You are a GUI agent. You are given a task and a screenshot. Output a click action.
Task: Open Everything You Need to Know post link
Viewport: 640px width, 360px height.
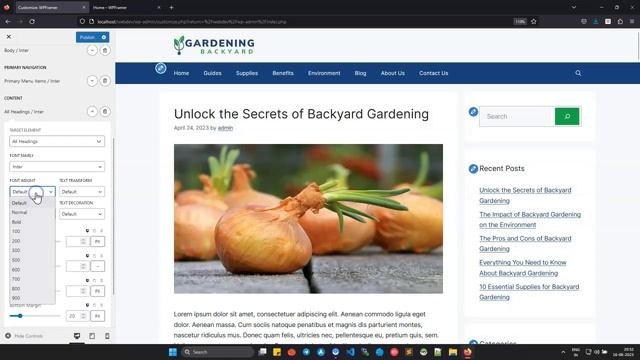tap(522, 268)
